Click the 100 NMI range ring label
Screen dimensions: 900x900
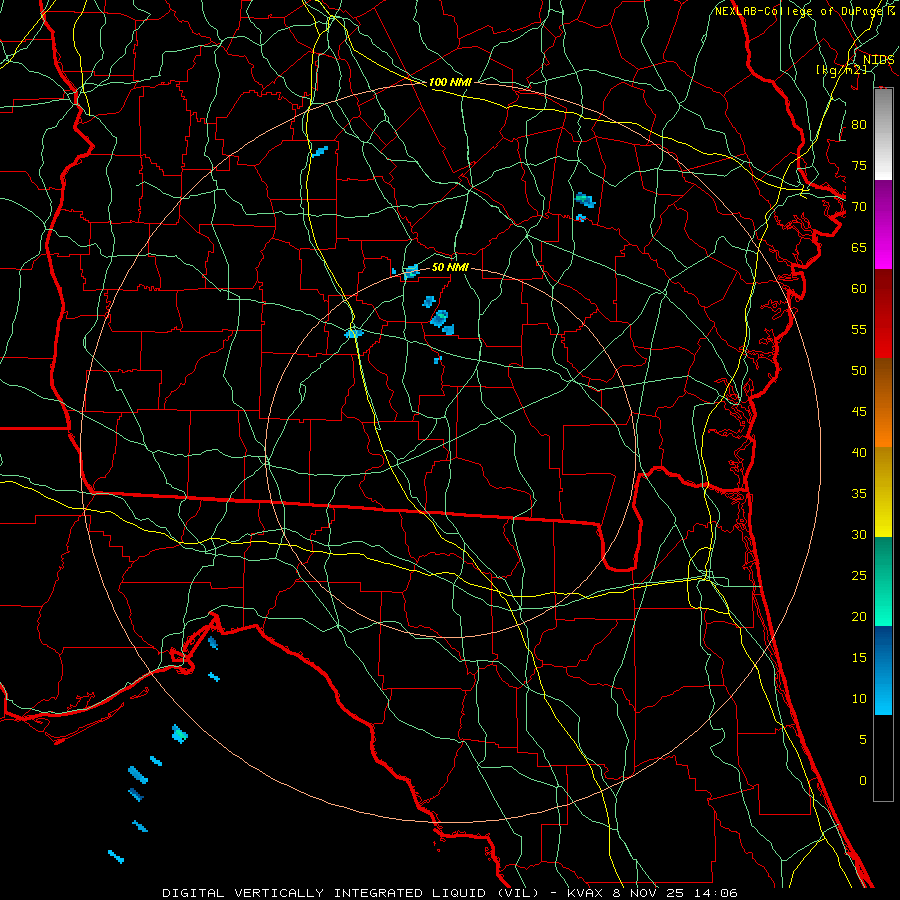pos(450,82)
